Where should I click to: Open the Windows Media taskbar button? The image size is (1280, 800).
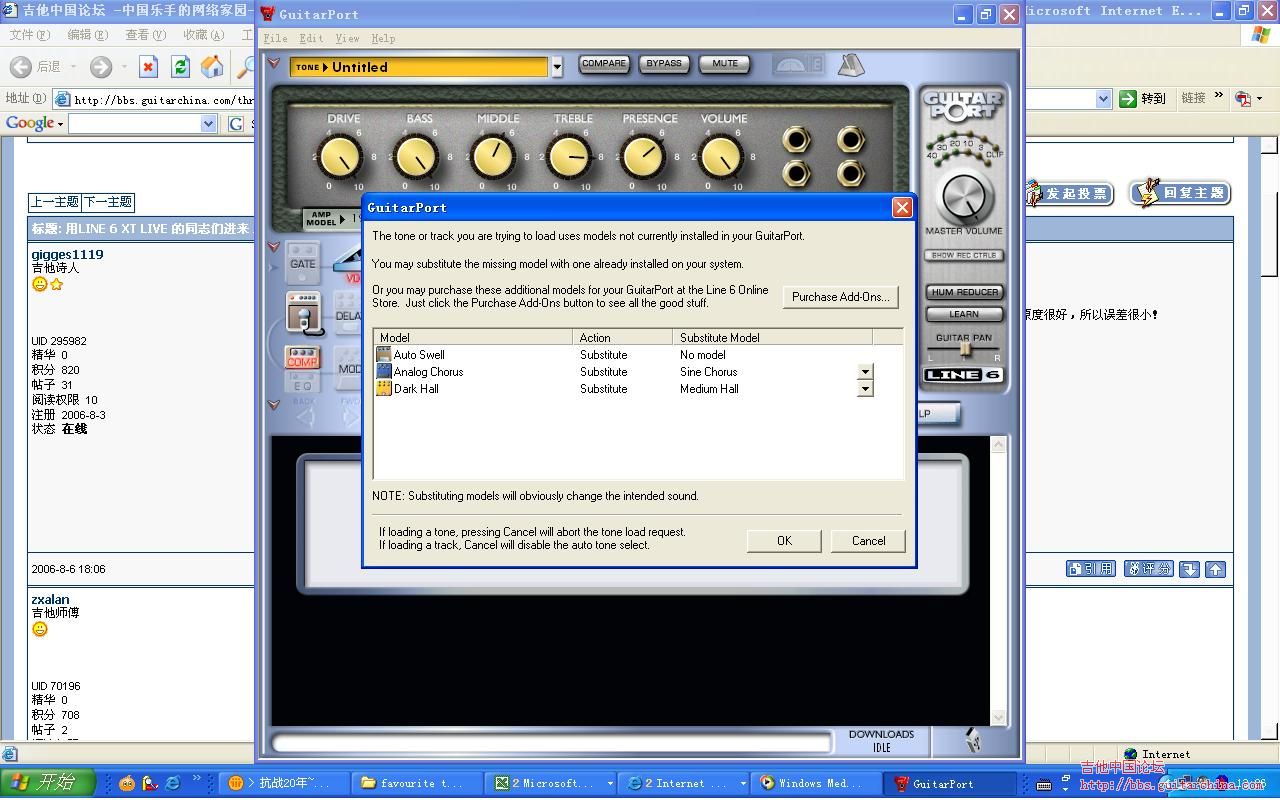(817, 784)
